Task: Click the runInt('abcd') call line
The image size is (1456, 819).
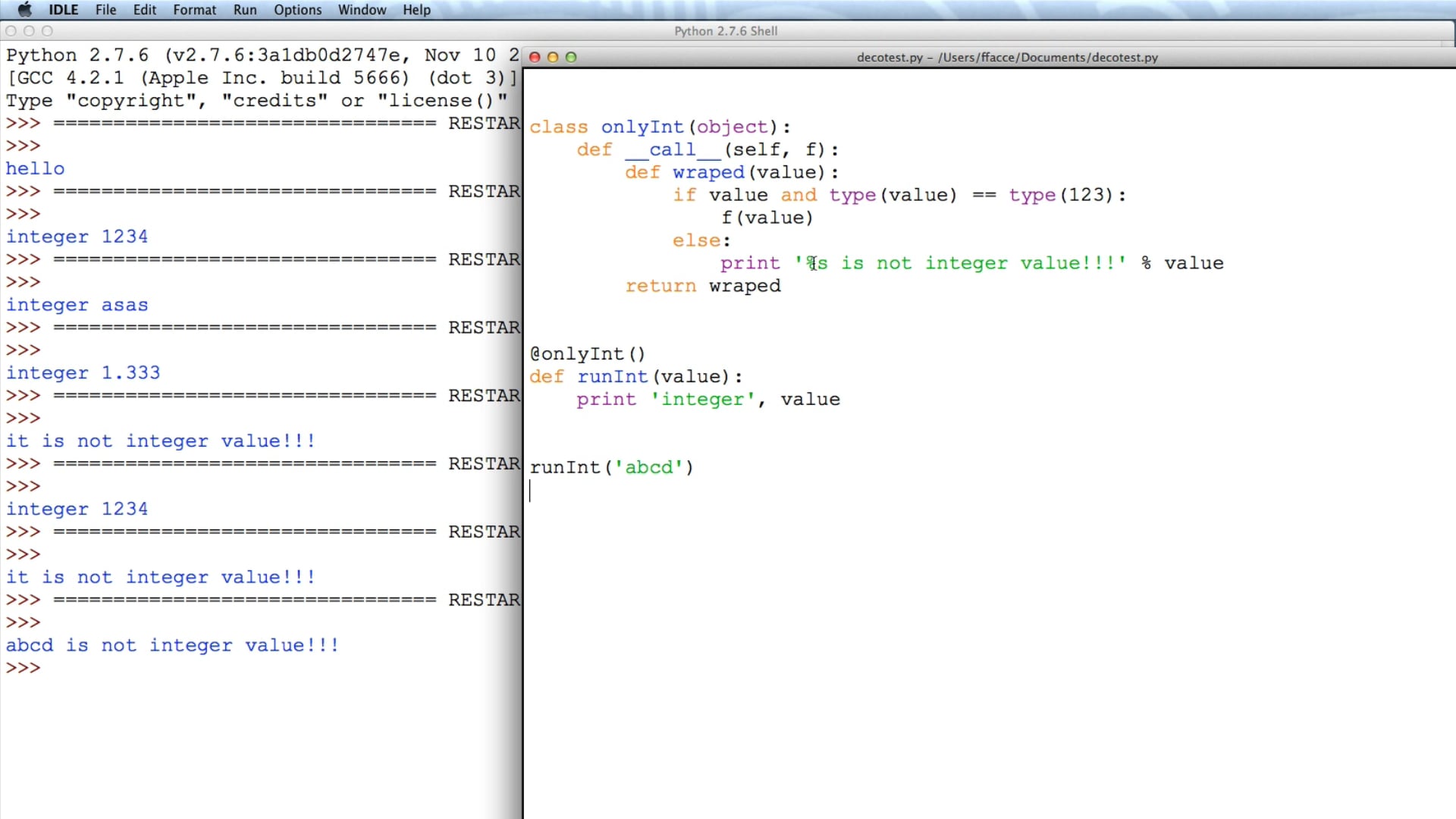Action: tap(612, 468)
